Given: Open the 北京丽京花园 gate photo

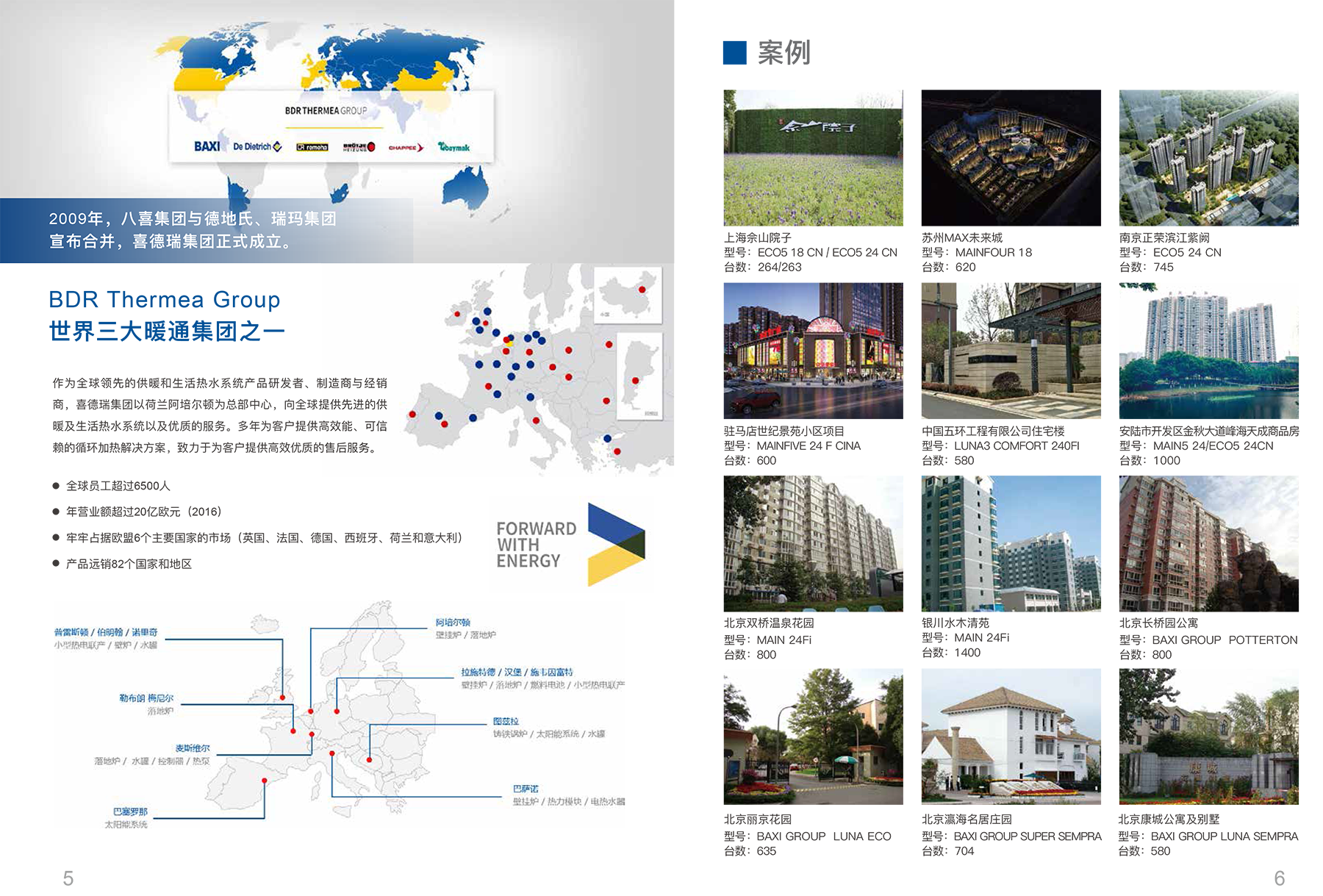Looking at the screenshot, I should (x=813, y=736).
